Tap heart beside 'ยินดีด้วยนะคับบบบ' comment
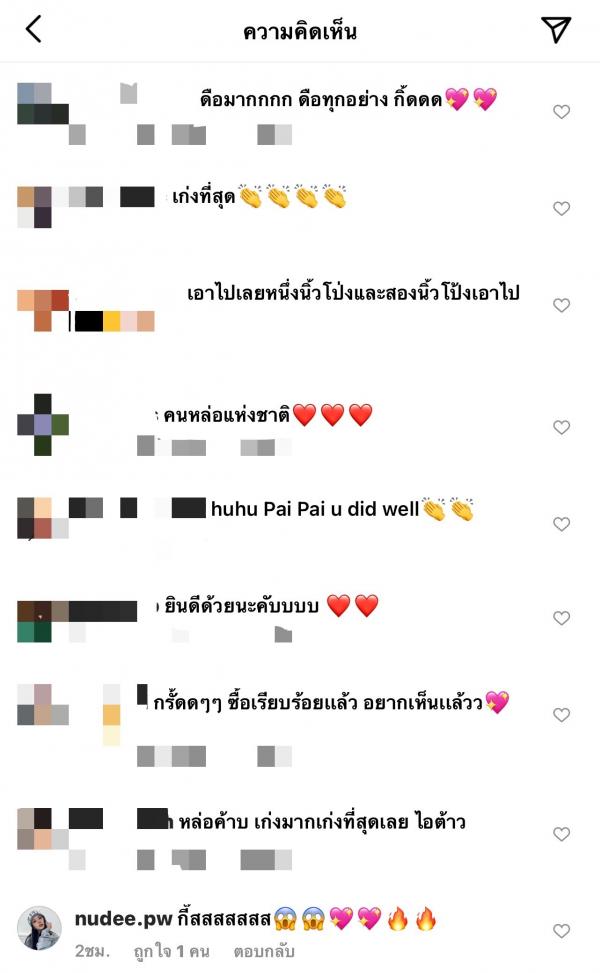The height and width of the screenshot is (973, 600). 562,618
